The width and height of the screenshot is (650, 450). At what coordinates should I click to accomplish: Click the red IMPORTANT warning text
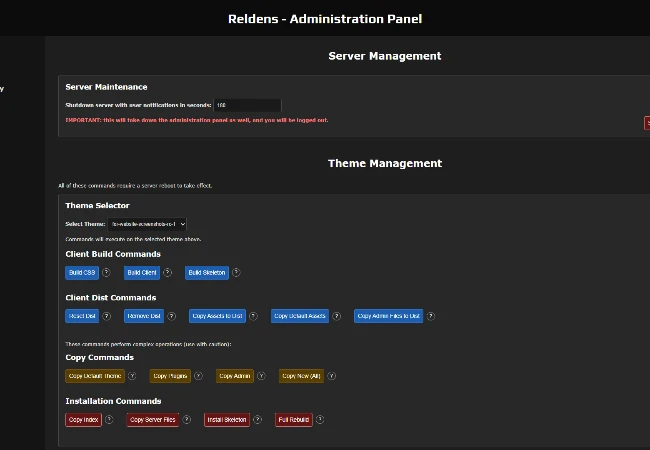click(197, 120)
